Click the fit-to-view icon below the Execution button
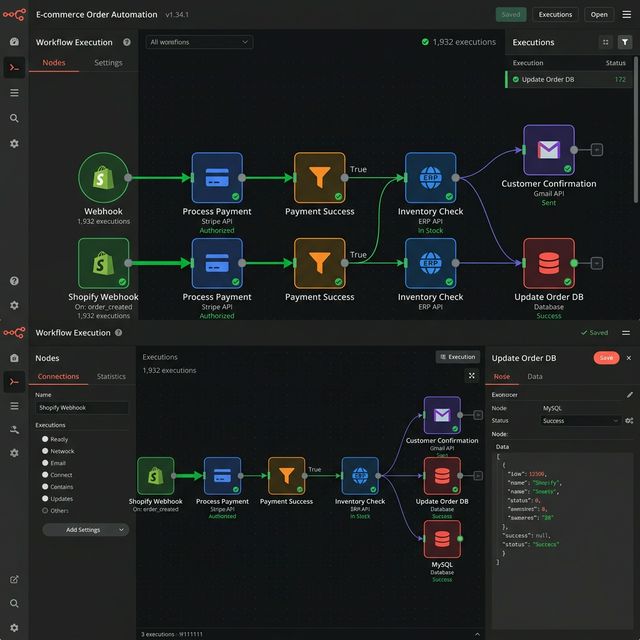Screen dimensions: 640x640 click(471, 376)
